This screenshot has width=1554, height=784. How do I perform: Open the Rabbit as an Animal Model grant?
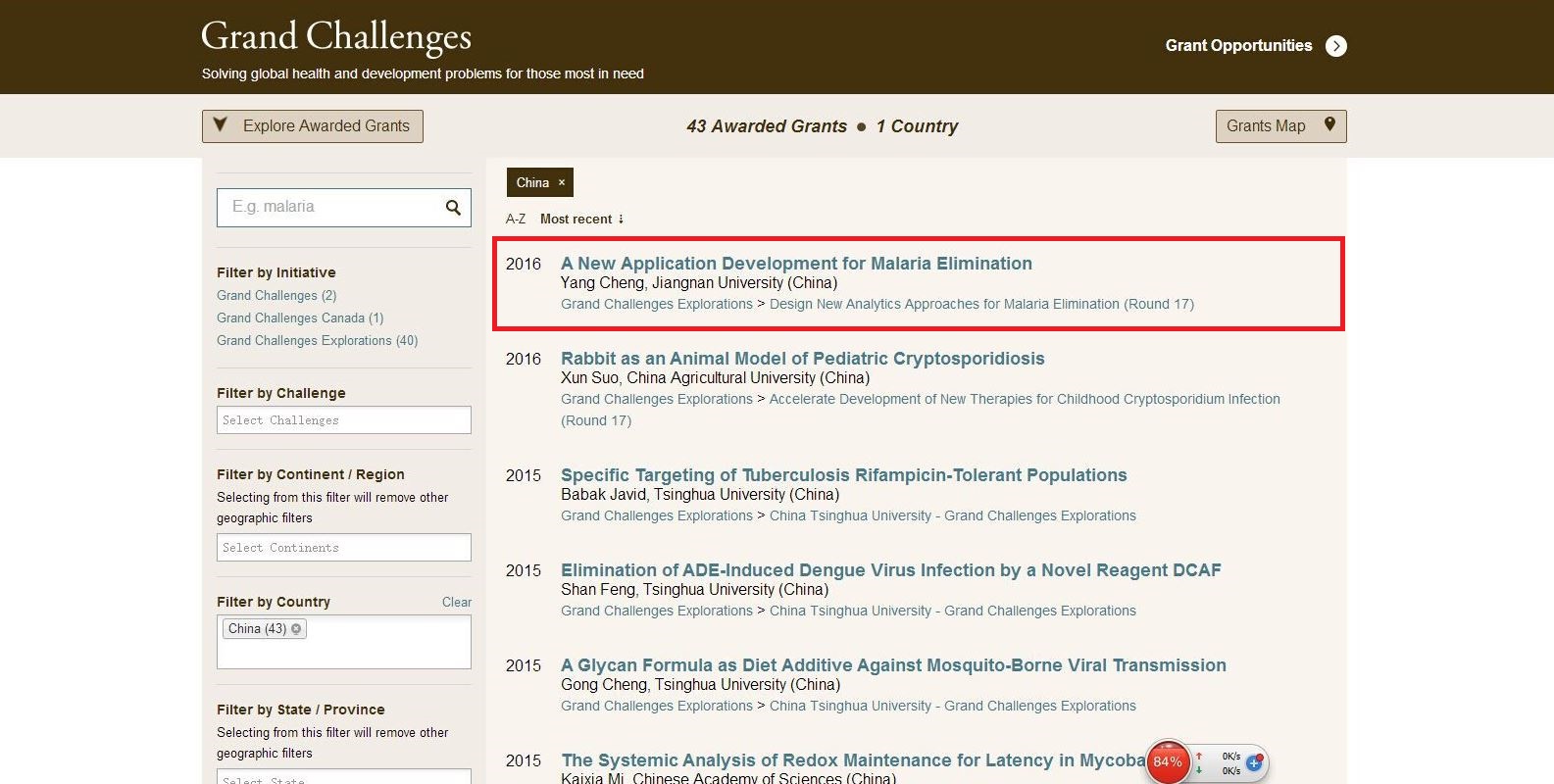(802, 359)
